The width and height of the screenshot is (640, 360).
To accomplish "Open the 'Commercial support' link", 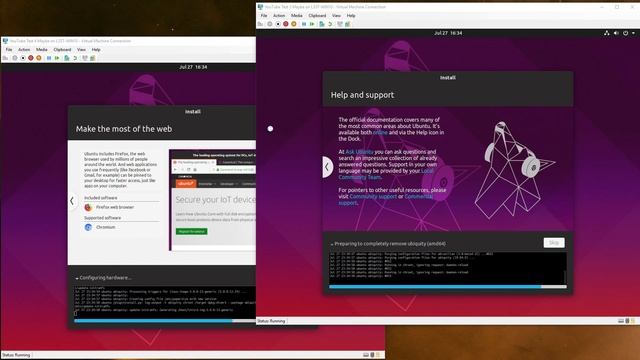I will tap(386, 200).
